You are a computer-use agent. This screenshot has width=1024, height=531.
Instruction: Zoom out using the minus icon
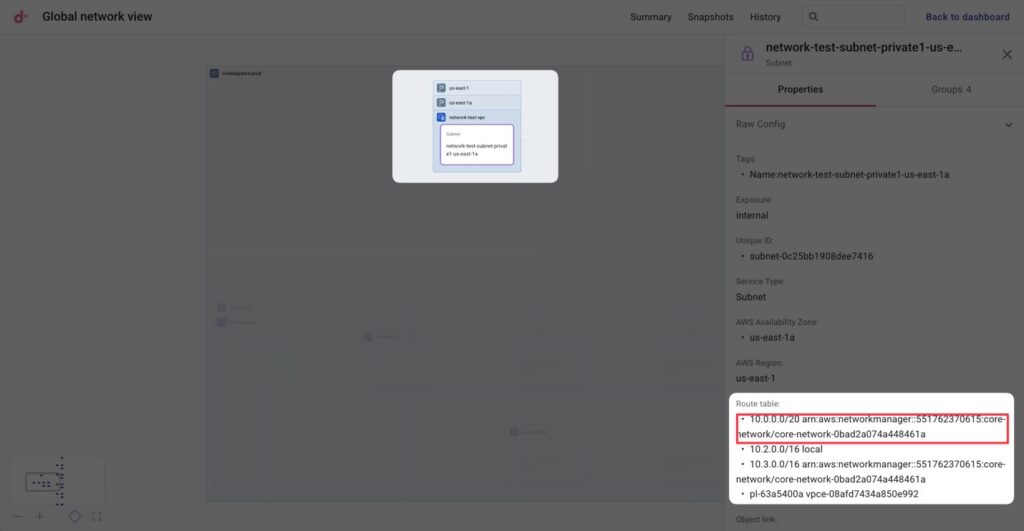click(17, 517)
